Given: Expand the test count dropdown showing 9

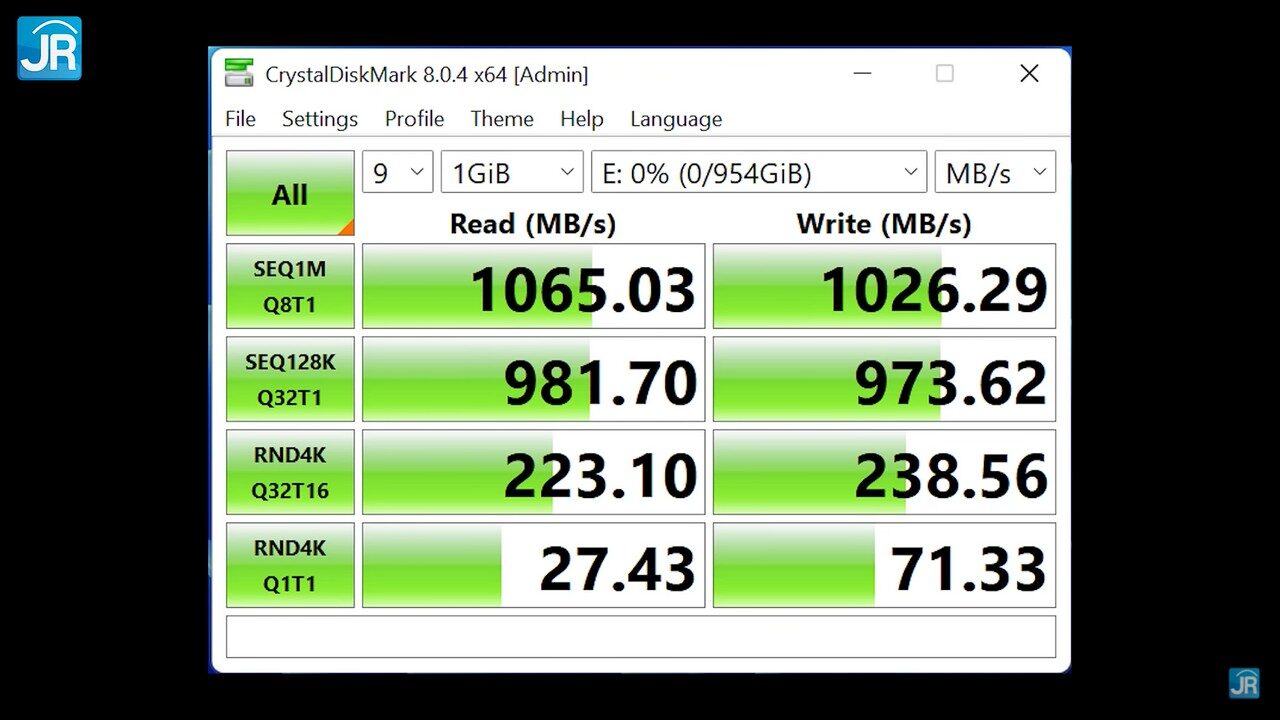Looking at the screenshot, I should coord(397,173).
